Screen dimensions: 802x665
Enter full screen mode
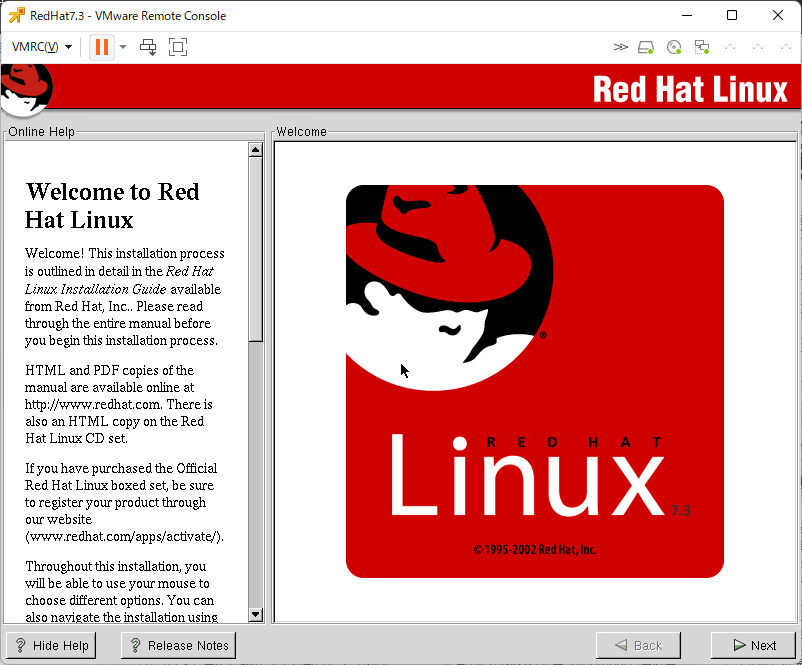(x=178, y=47)
